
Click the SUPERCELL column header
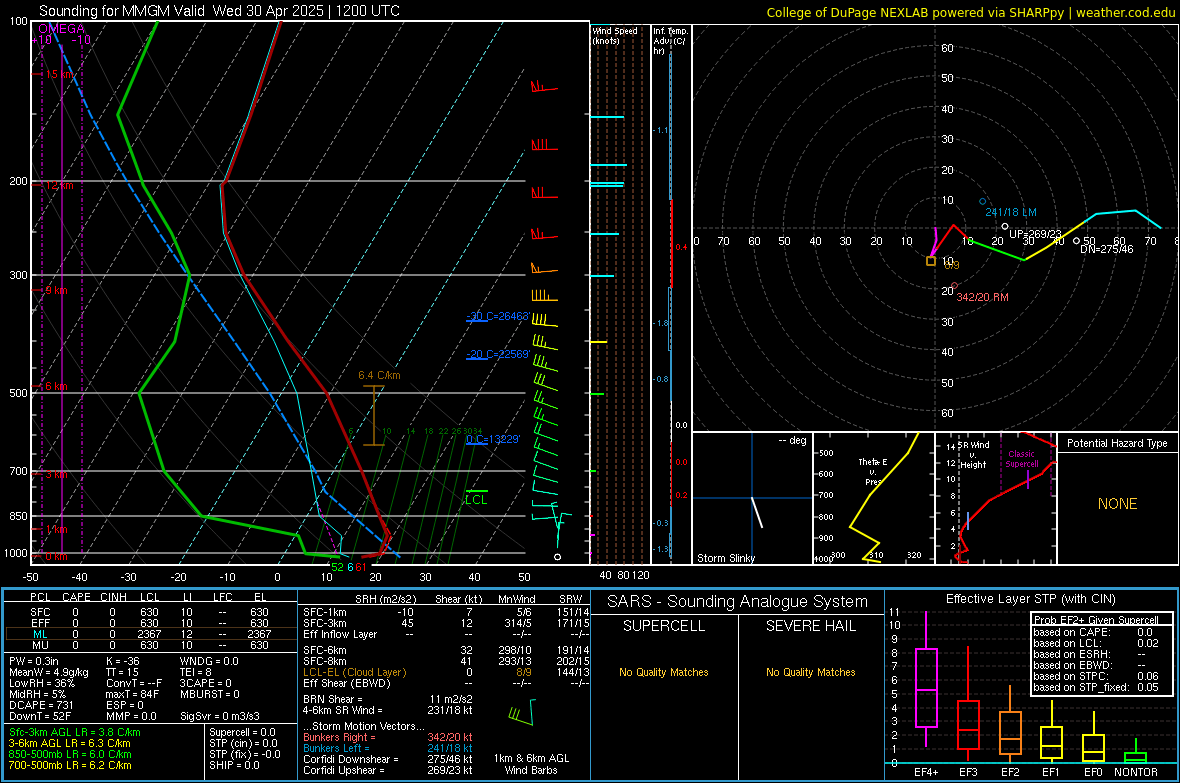pos(664,626)
